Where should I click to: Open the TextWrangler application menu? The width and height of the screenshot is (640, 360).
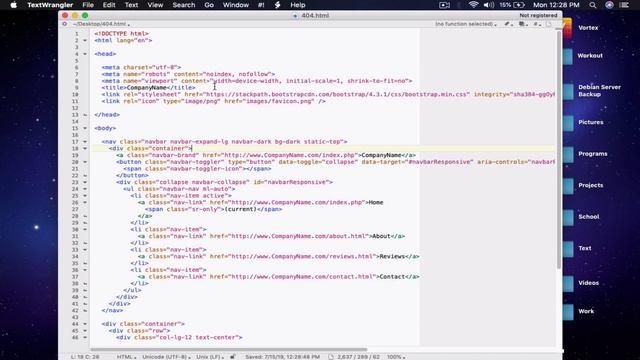pyautogui.click(x=50, y=5)
